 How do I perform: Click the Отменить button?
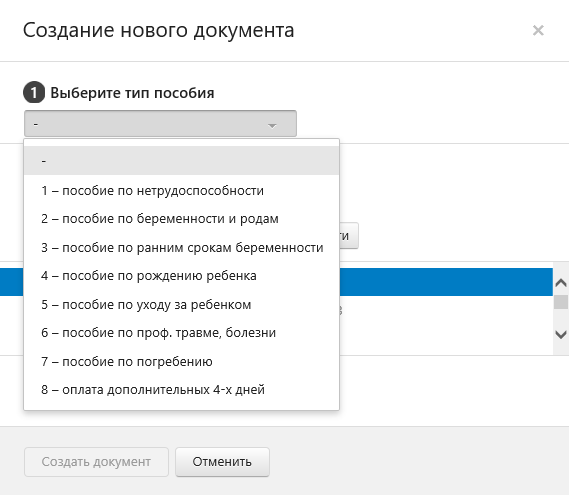click(222, 462)
